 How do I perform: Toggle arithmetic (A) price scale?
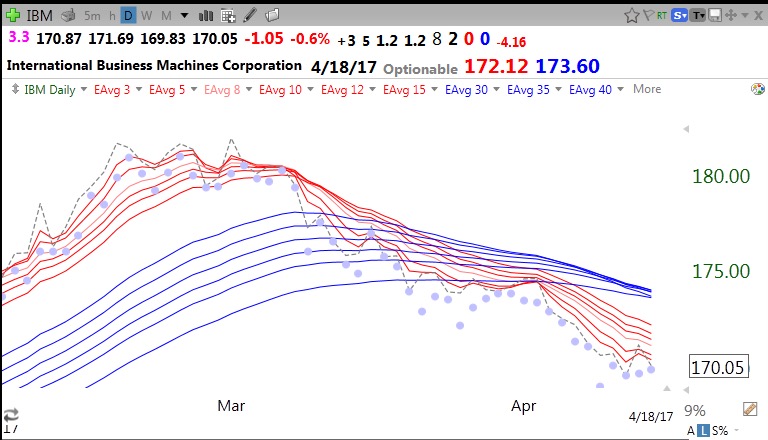(691, 431)
